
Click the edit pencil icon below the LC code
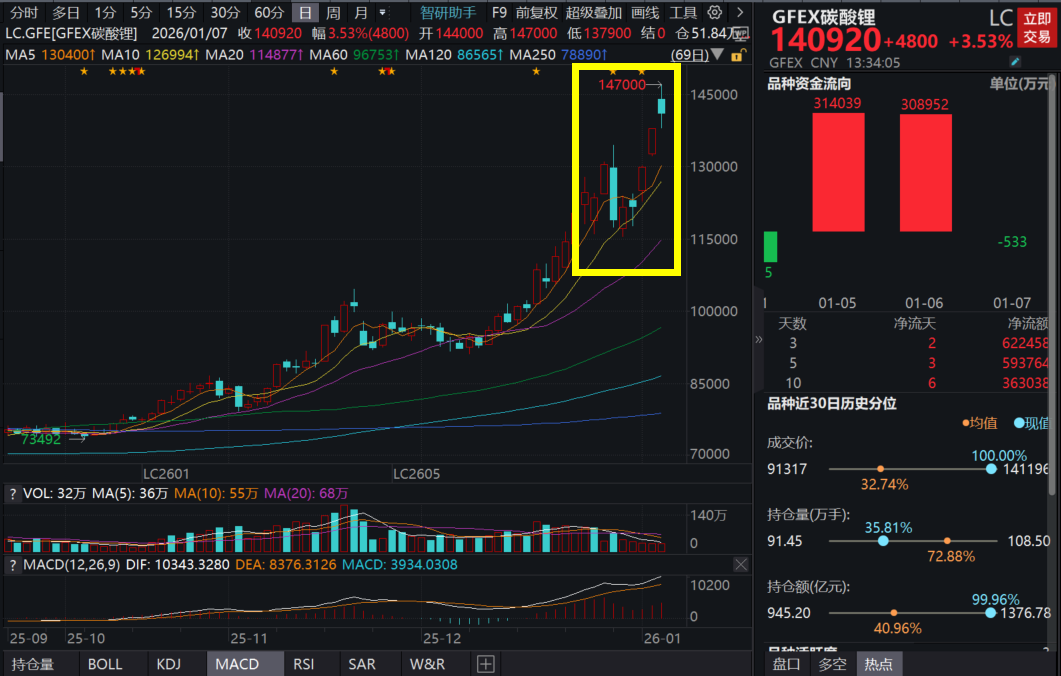click(x=1016, y=62)
